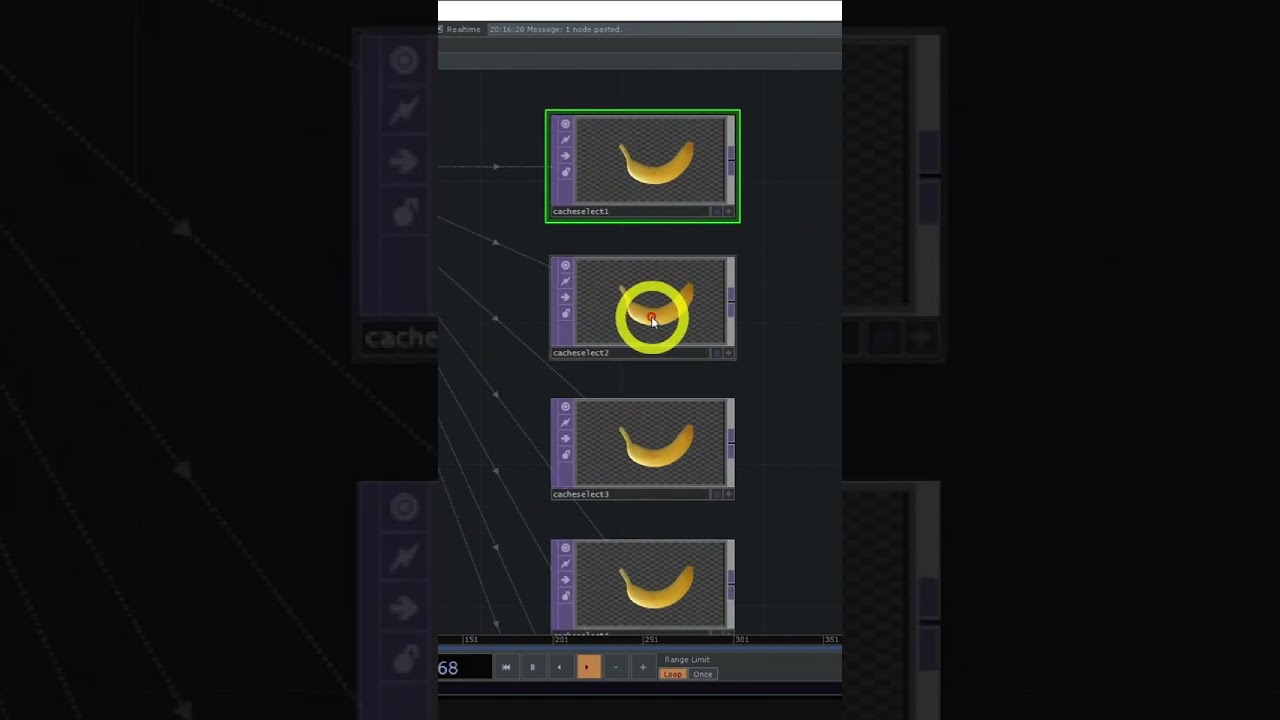Jump to start with the rewind button

click(506, 667)
